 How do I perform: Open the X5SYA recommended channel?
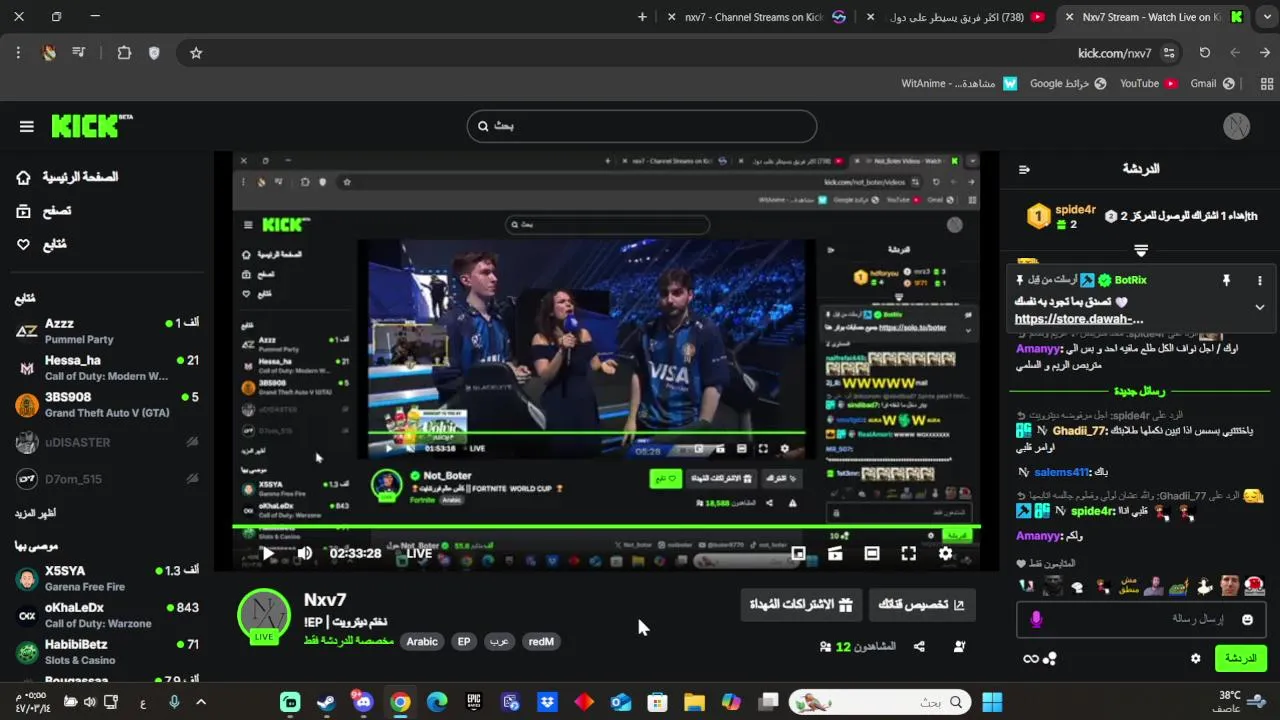tap(106, 578)
